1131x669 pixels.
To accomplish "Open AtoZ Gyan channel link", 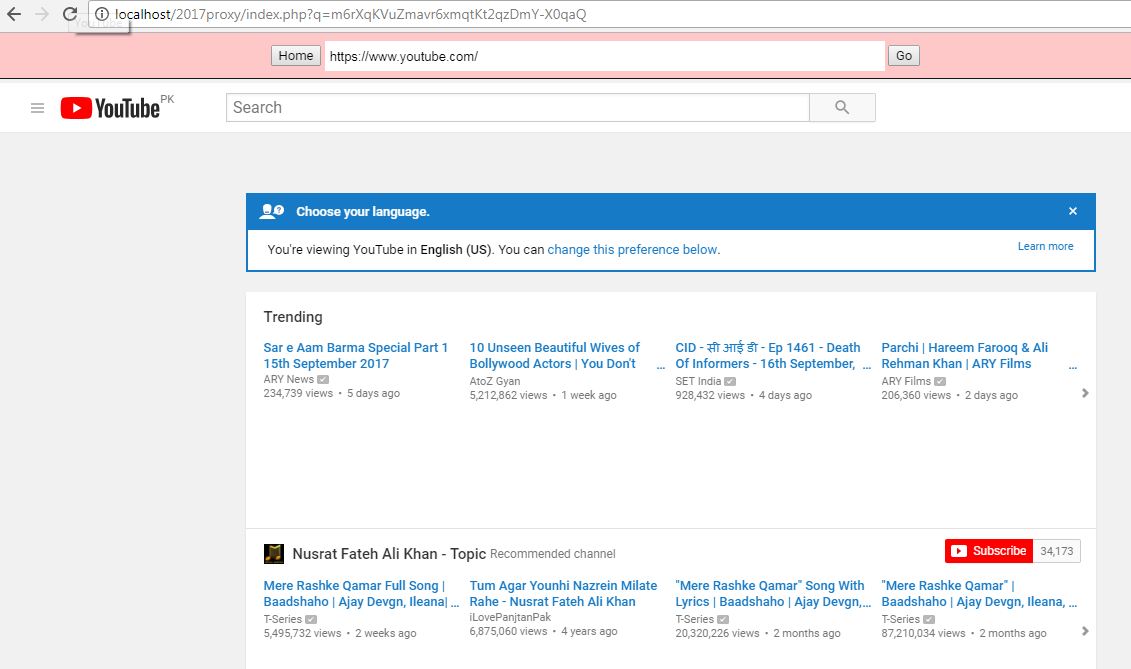I will click(495, 382).
